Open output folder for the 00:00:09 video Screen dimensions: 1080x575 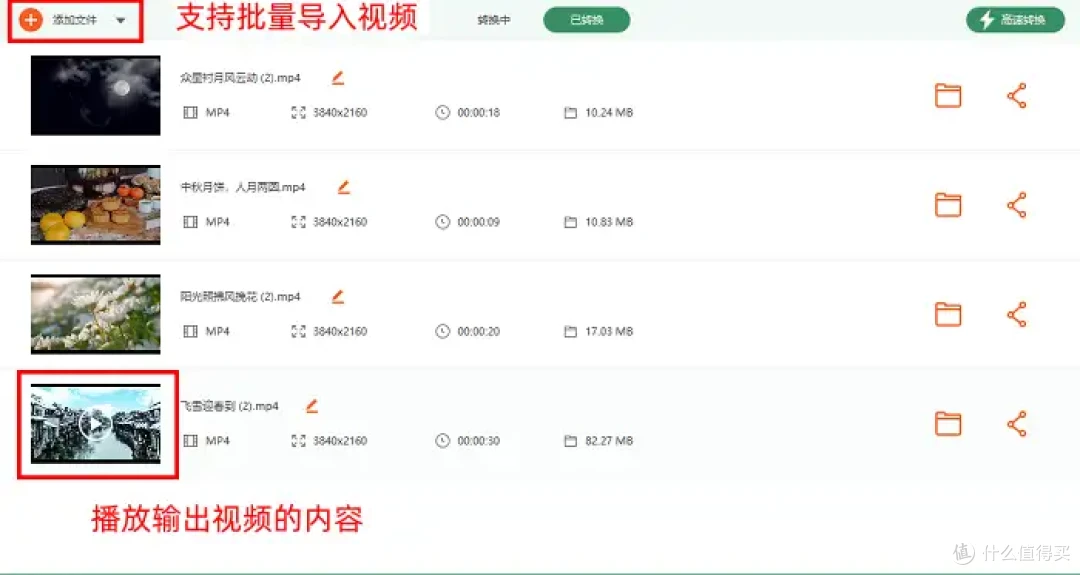tap(948, 205)
